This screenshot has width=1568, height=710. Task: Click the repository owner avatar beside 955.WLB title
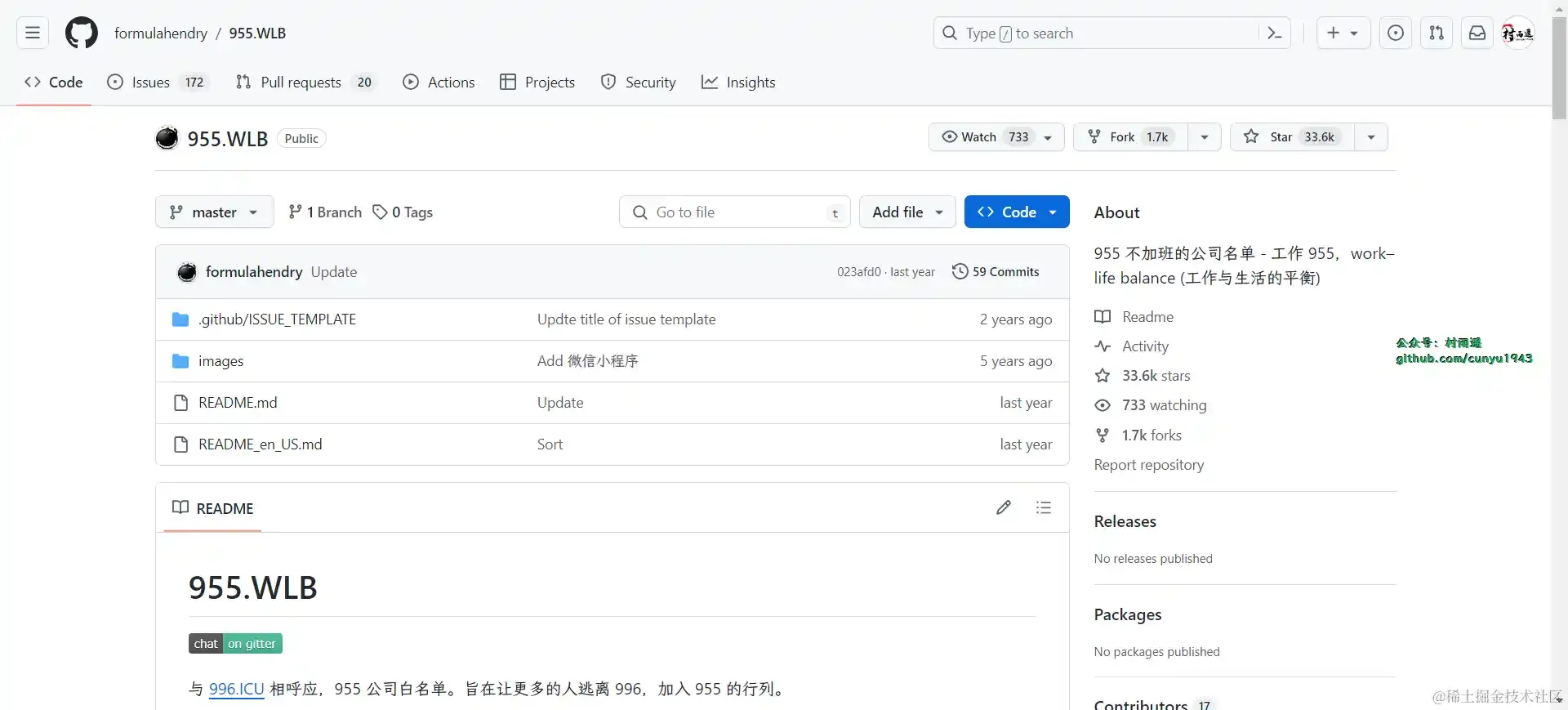coord(167,138)
